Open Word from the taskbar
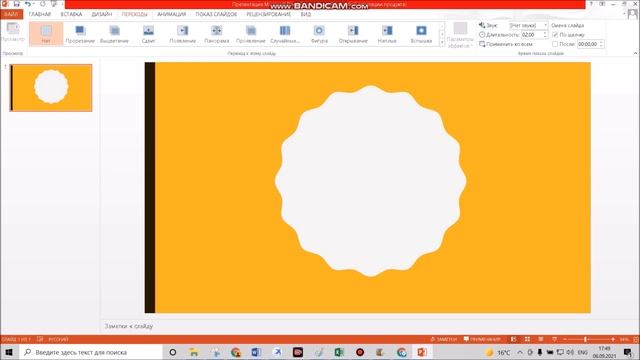Screen dimensions: 640x360 coord(256,352)
